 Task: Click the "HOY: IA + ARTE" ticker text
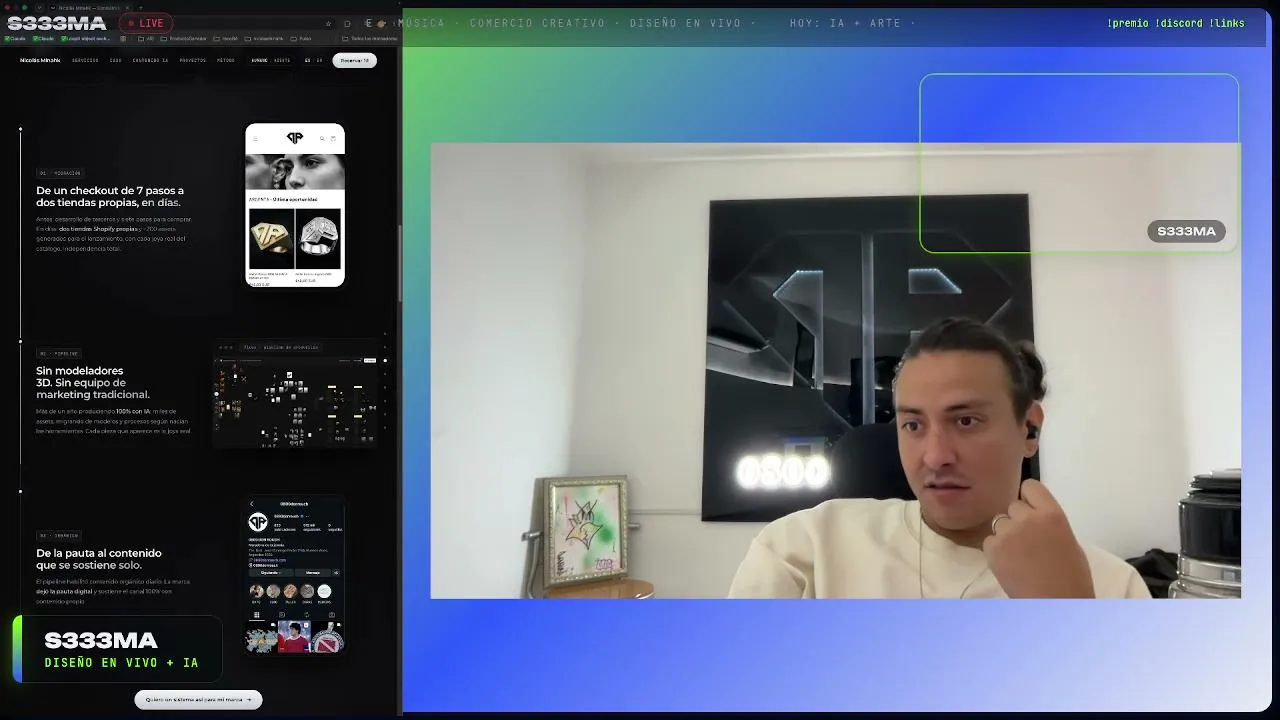[x=845, y=23]
